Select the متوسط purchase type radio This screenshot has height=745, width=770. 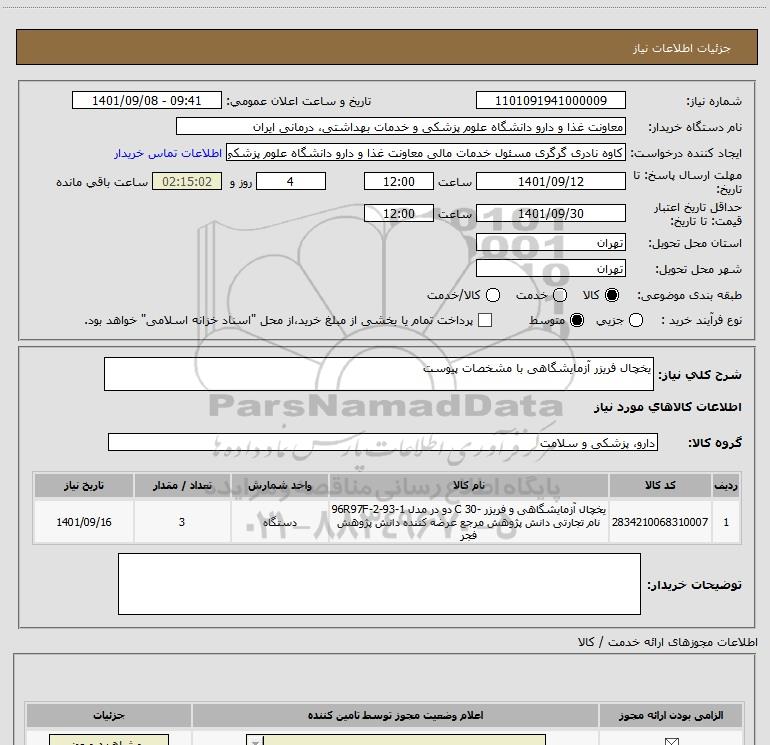577,320
